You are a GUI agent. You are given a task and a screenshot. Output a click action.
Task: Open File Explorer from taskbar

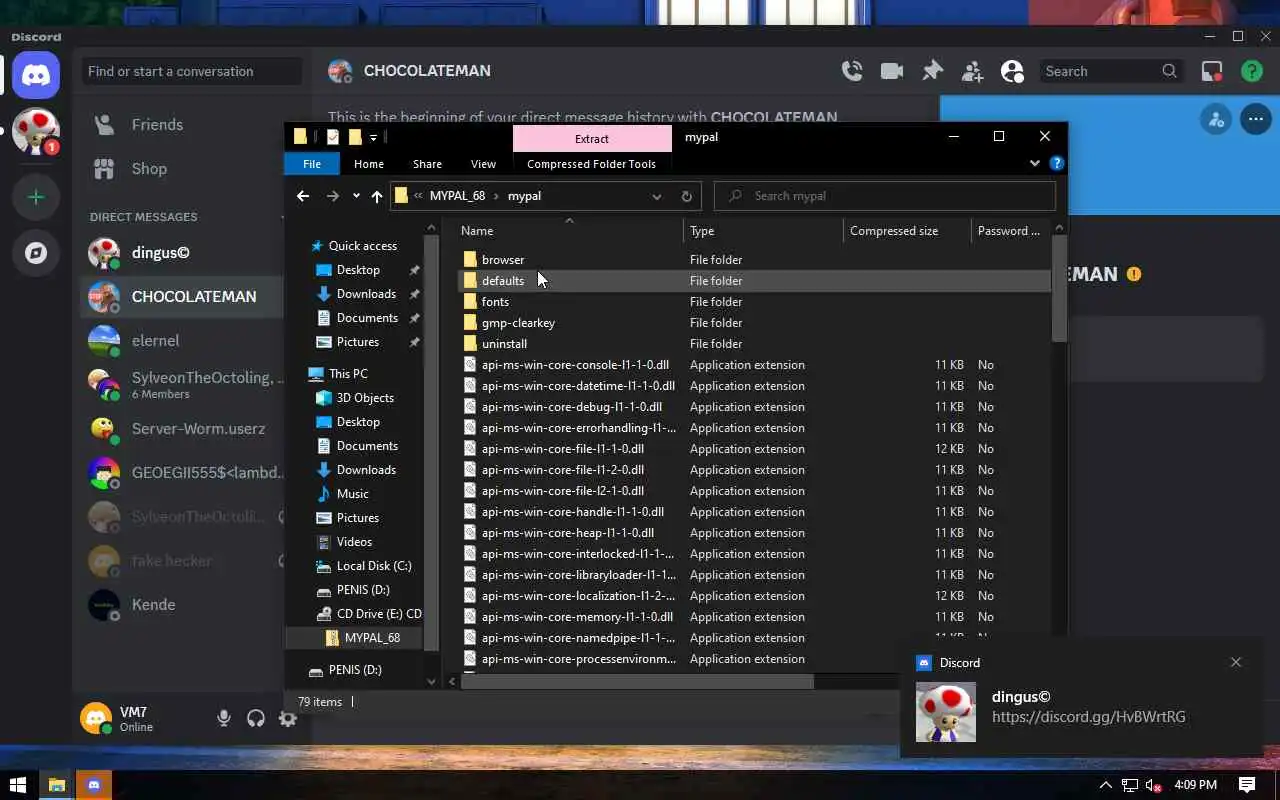56,785
